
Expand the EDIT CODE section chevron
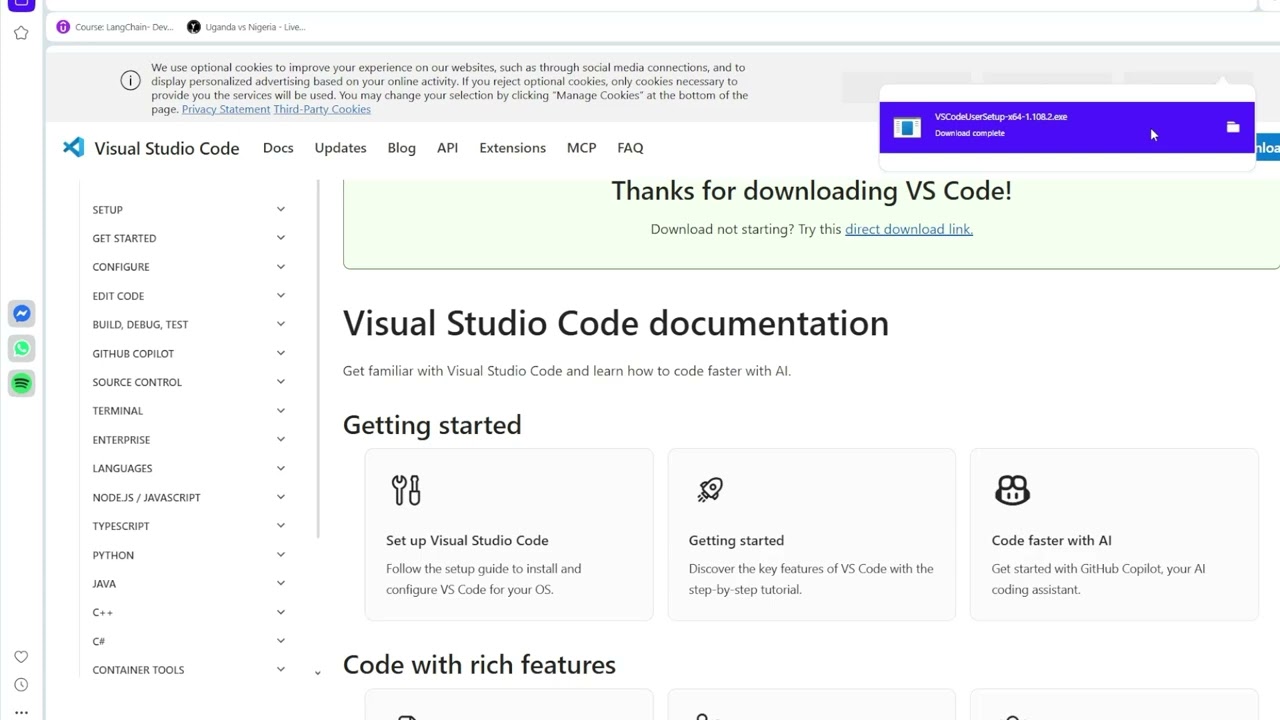pyautogui.click(x=281, y=296)
